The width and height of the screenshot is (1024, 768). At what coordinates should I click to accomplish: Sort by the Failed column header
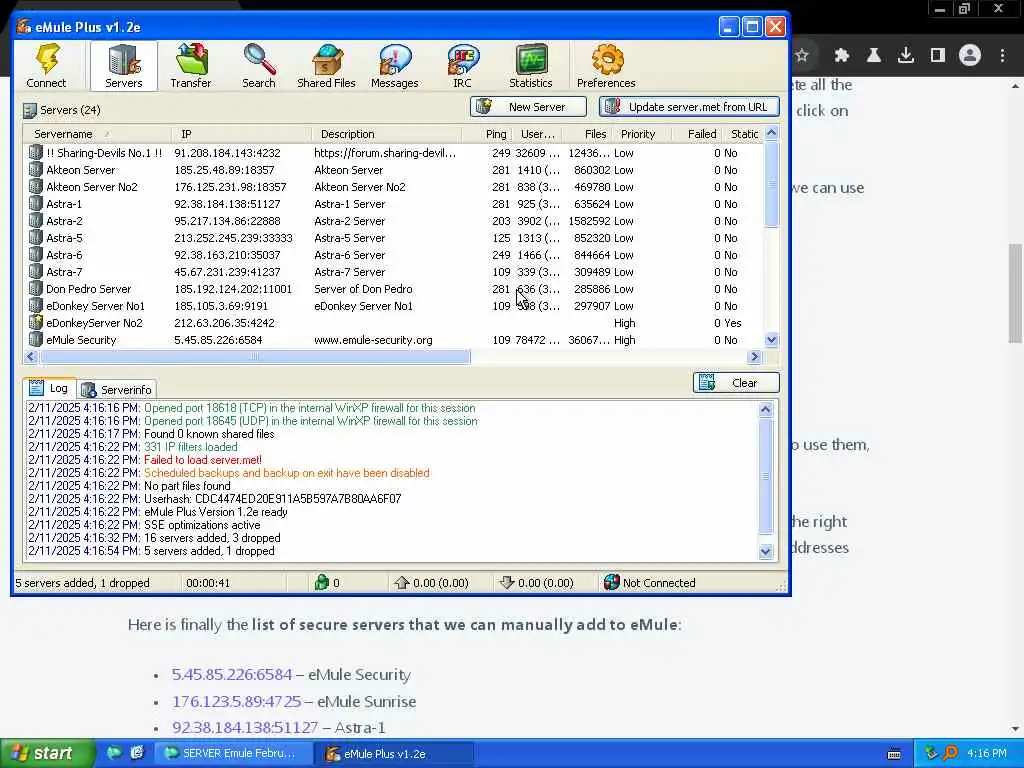tap(696, 134)
